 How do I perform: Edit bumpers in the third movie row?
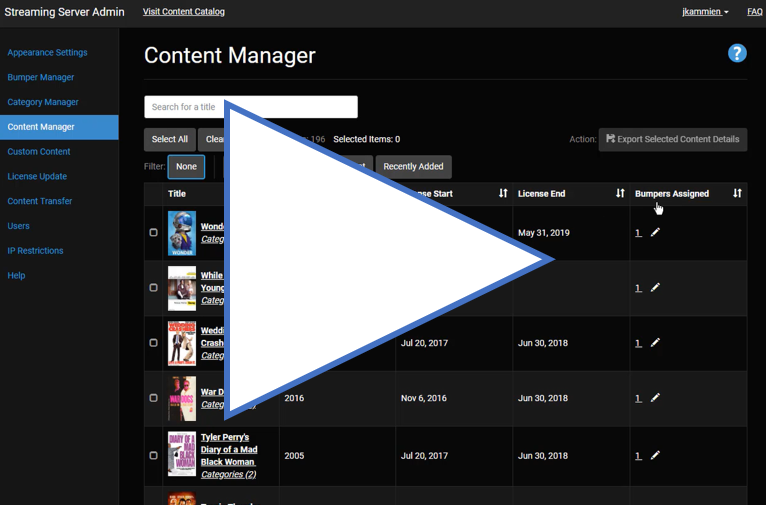655,342
